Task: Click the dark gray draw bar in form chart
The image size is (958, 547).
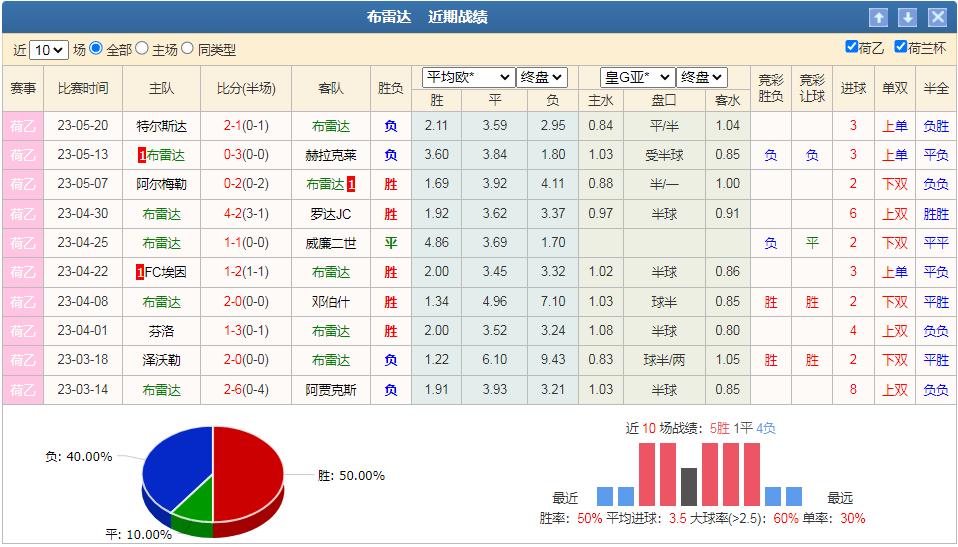Action: tap(689, 487)
